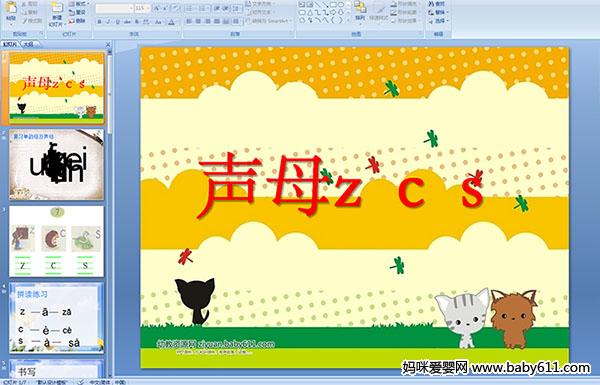Click the New Slide icon

tap(57, 7)
